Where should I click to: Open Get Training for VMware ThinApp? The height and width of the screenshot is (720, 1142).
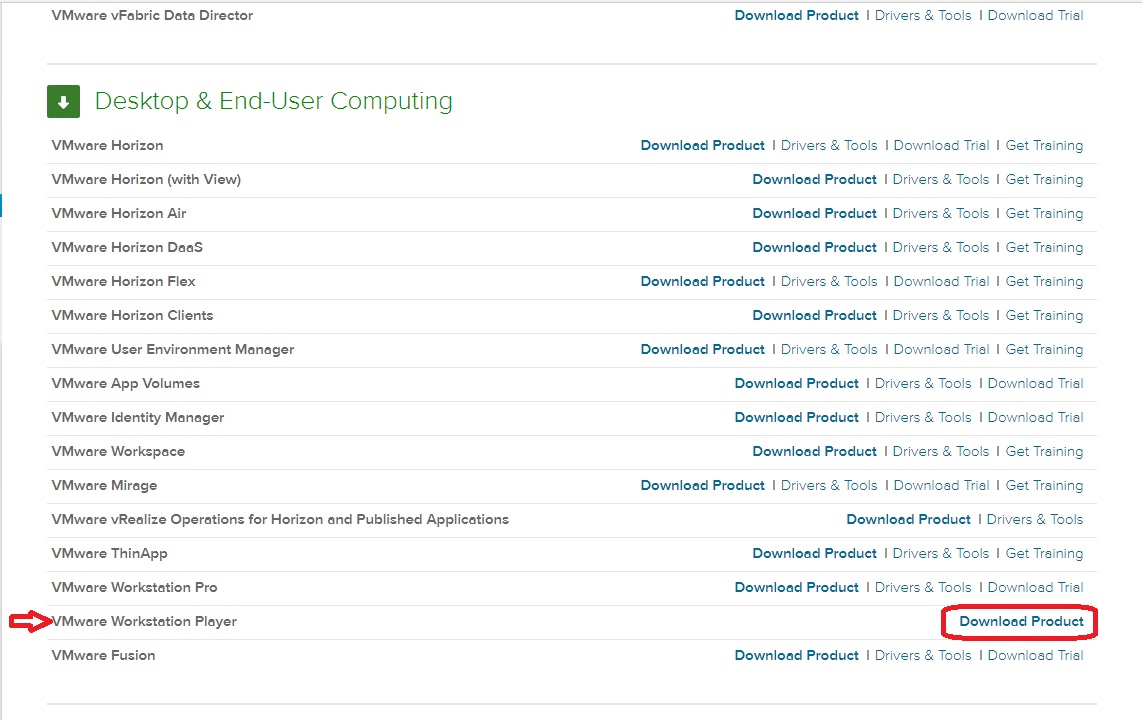tap(1044, 553)
